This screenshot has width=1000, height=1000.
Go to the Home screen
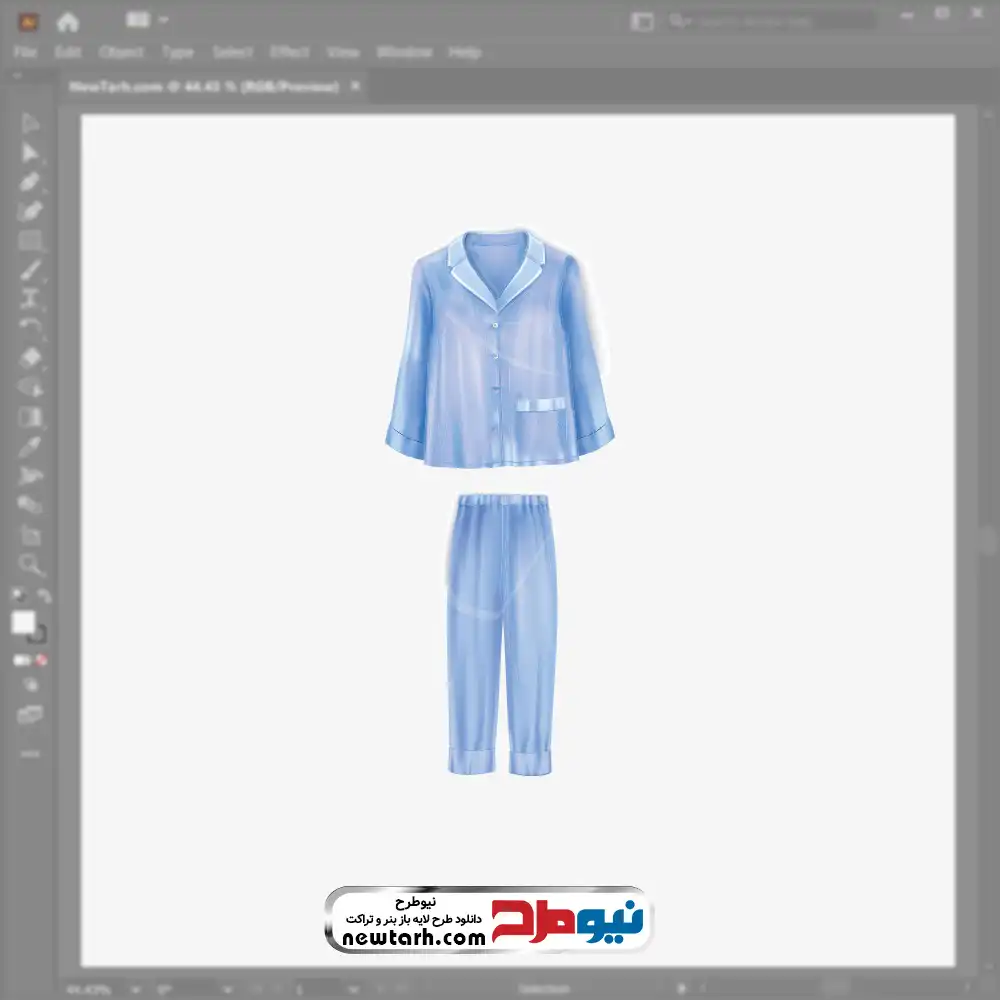pos(68,21)
